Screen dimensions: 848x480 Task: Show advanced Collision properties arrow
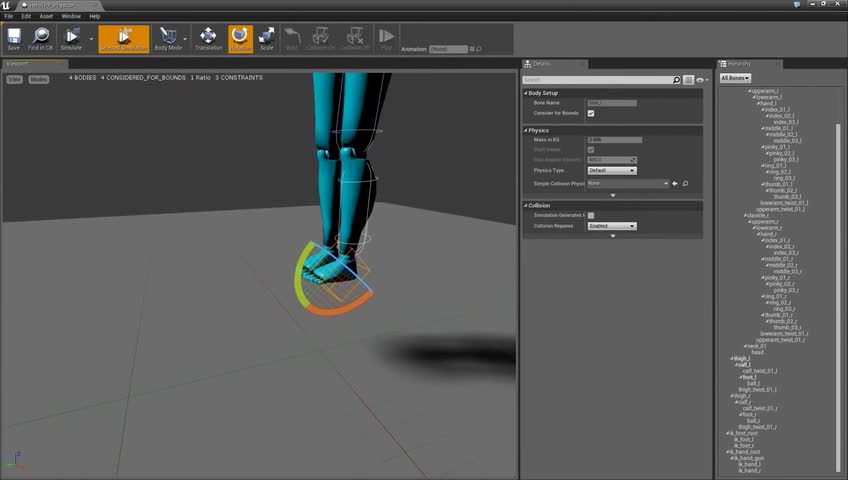(x=613, y=236)
